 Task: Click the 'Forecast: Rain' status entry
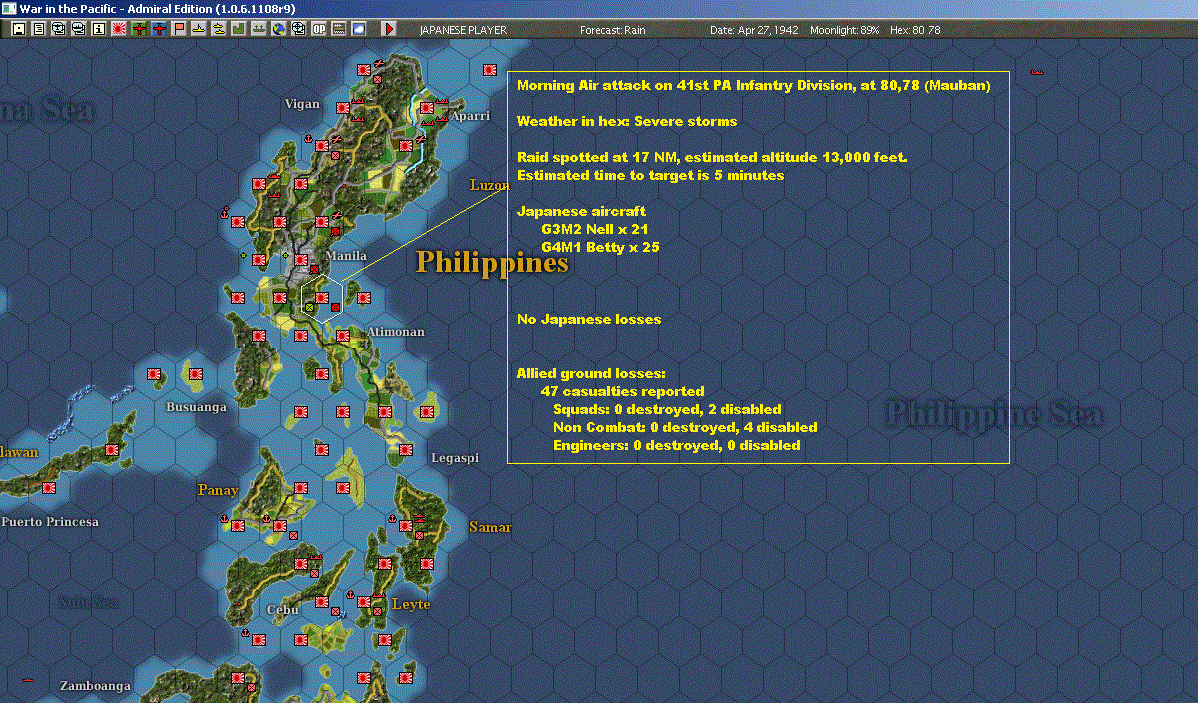(x=613, y=30)
